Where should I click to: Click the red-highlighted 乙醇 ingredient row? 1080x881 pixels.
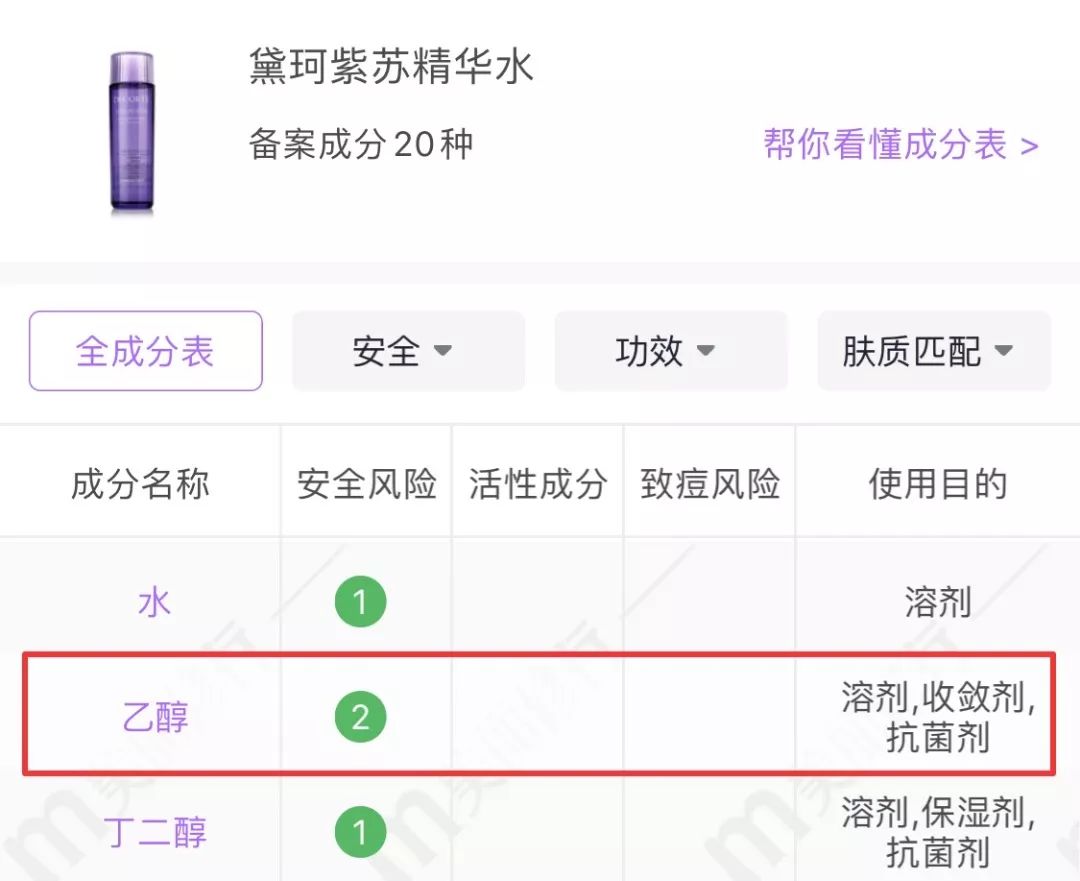coord(540,716)
